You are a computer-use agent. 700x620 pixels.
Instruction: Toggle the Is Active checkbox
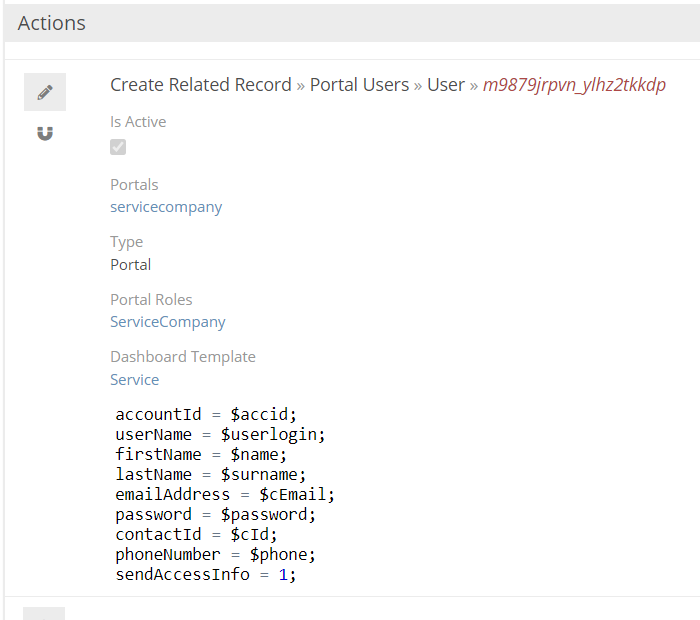(x=118, y=147)
